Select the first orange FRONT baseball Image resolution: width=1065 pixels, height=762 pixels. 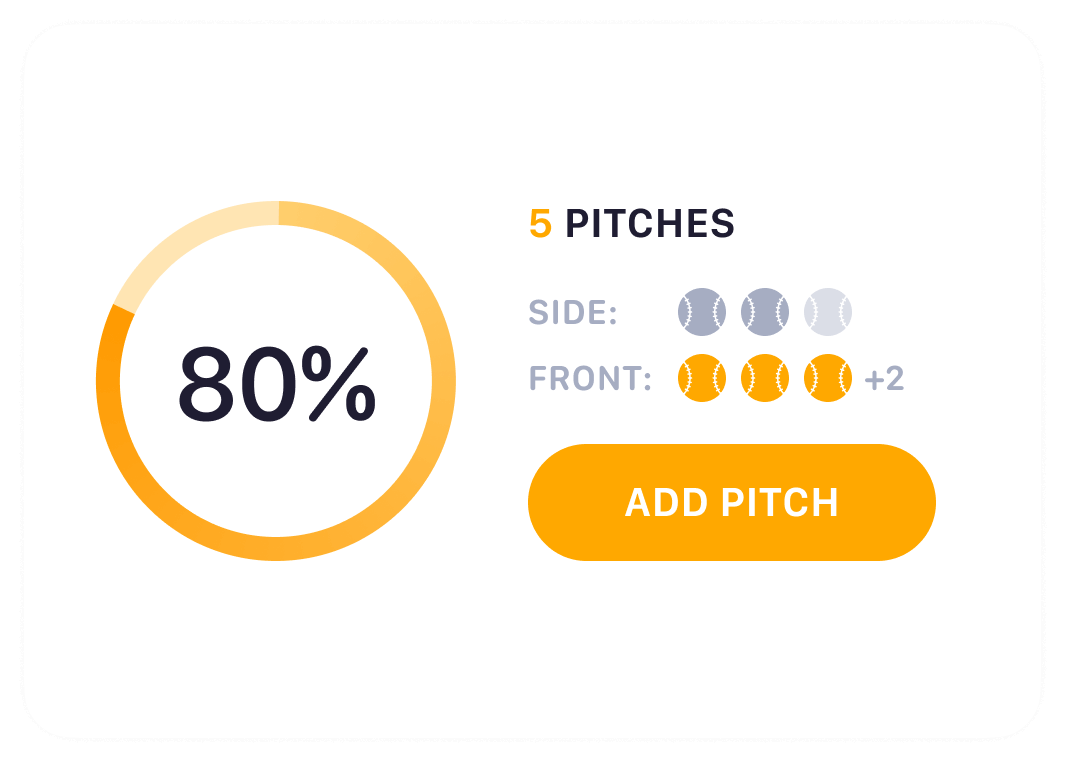(701, 378)
